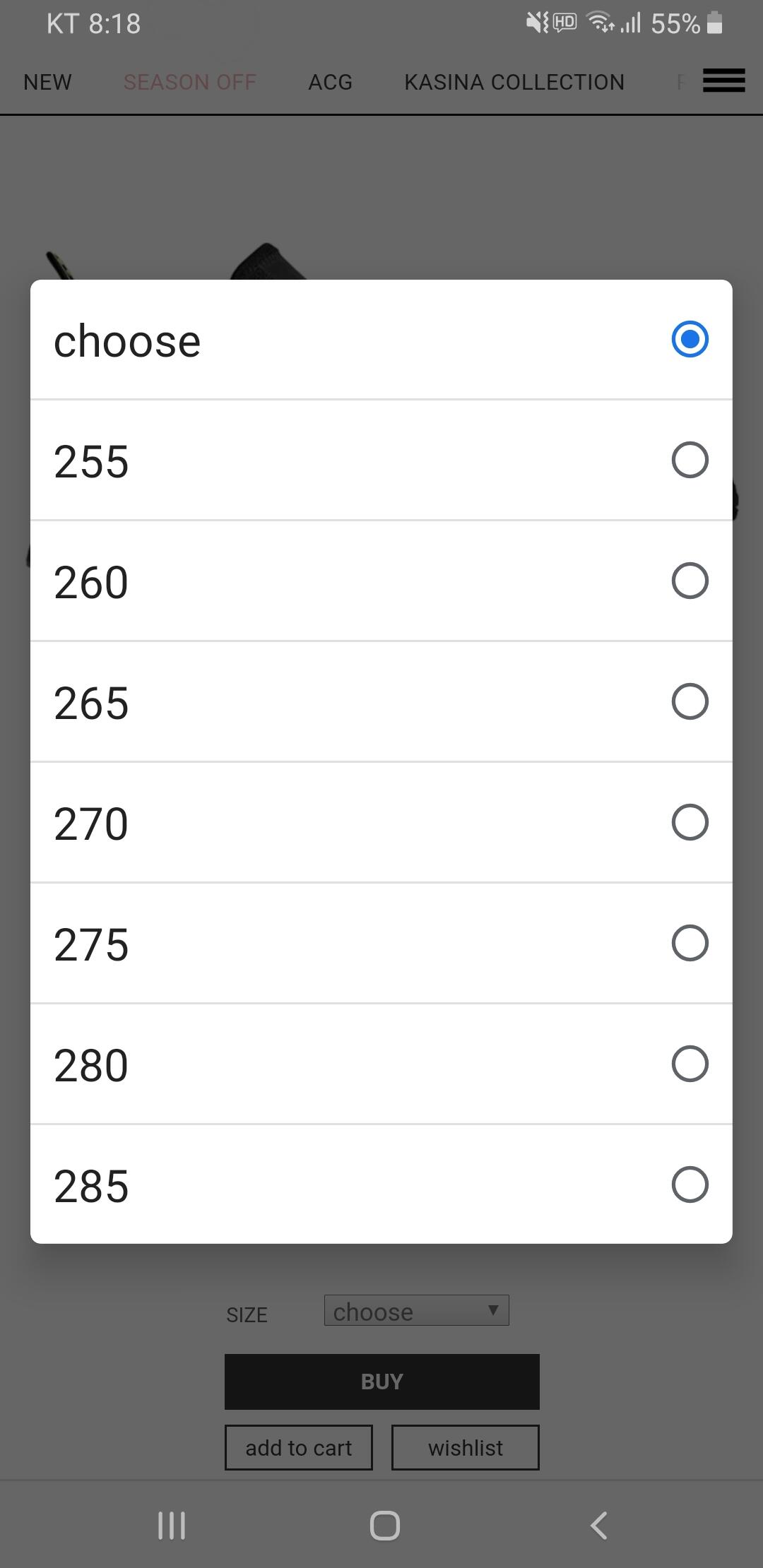
Task: Choose size 265 radio option
Action: point(690,701)
